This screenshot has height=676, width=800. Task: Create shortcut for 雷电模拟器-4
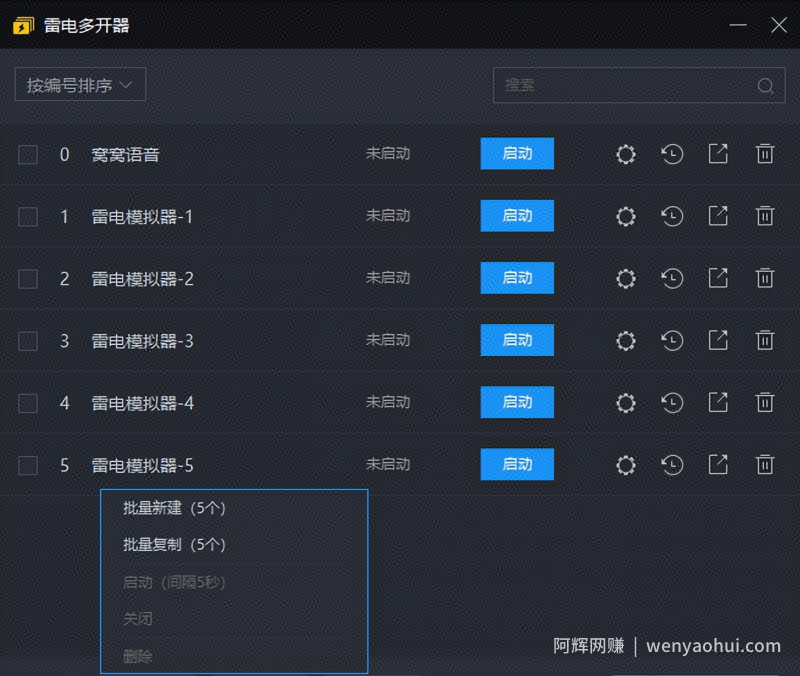coord(718,403)
